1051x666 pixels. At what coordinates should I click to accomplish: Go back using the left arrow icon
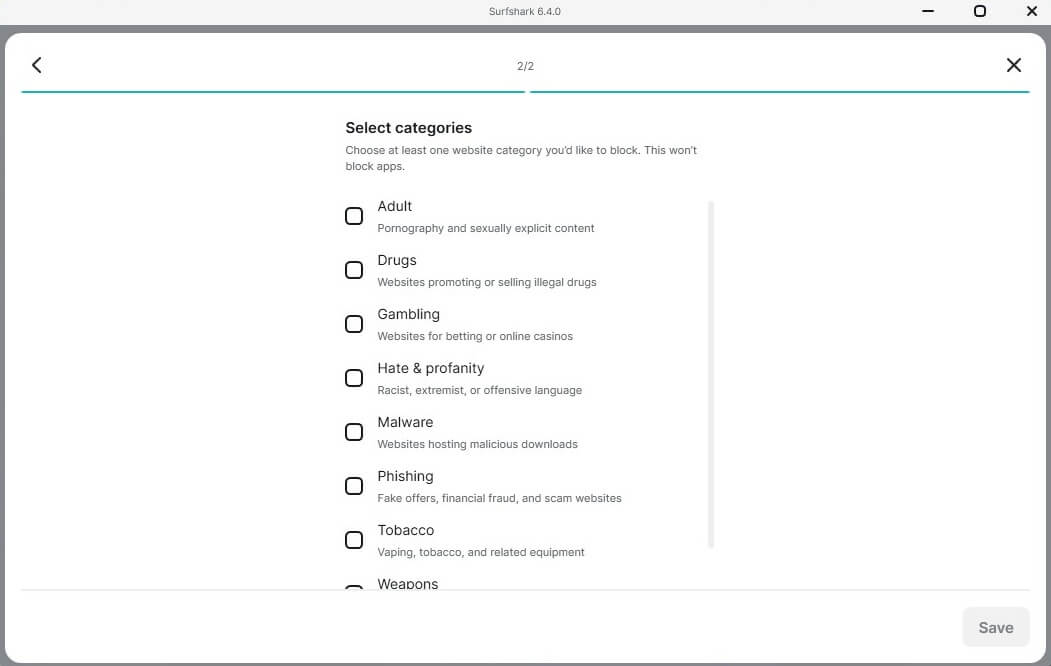(x=37, y=65)
